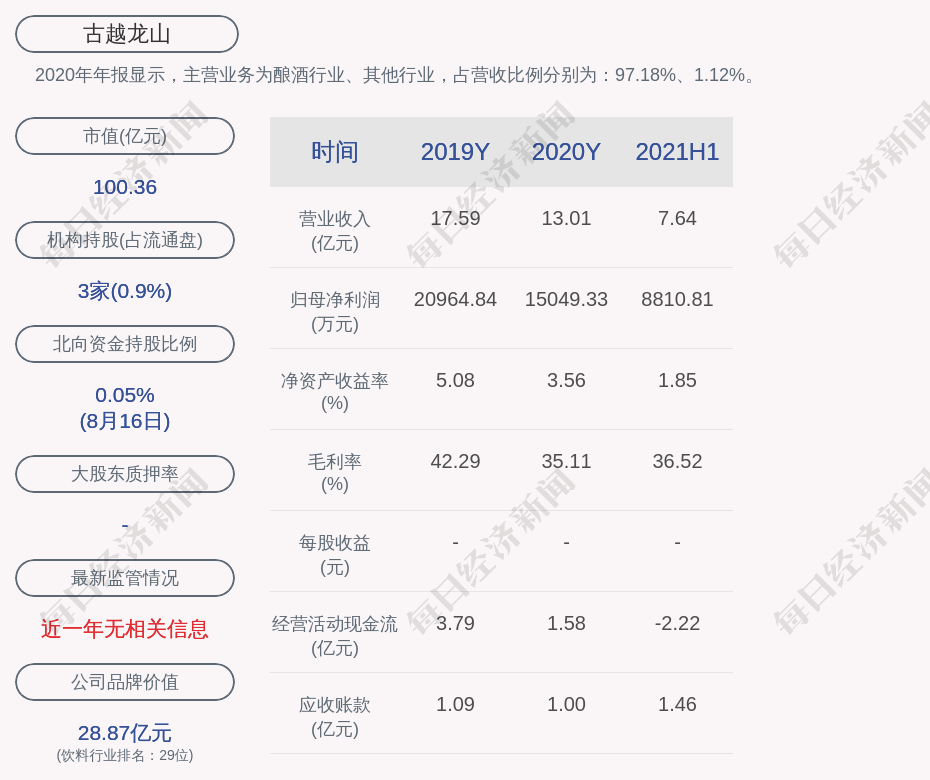Click the 机构持股(占流通盘) pill
The image size is (930, 780).
click(125, 240)
